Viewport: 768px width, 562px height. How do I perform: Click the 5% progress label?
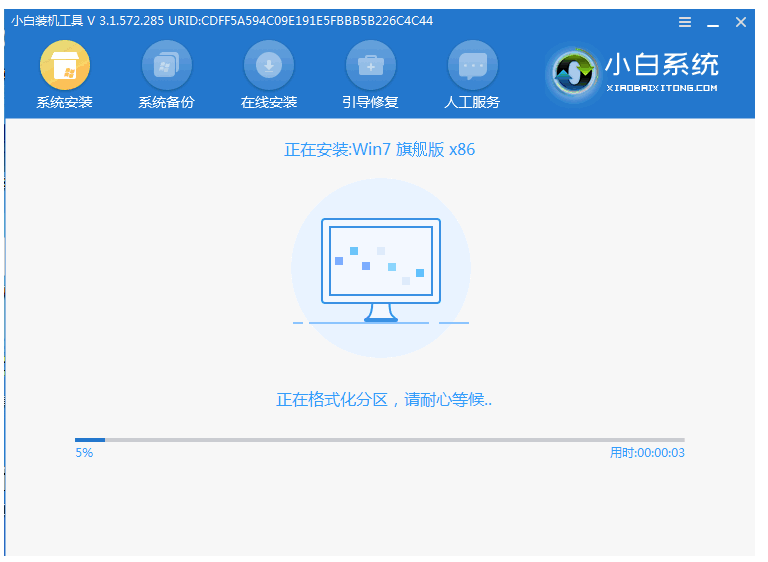tap(84, 453)
